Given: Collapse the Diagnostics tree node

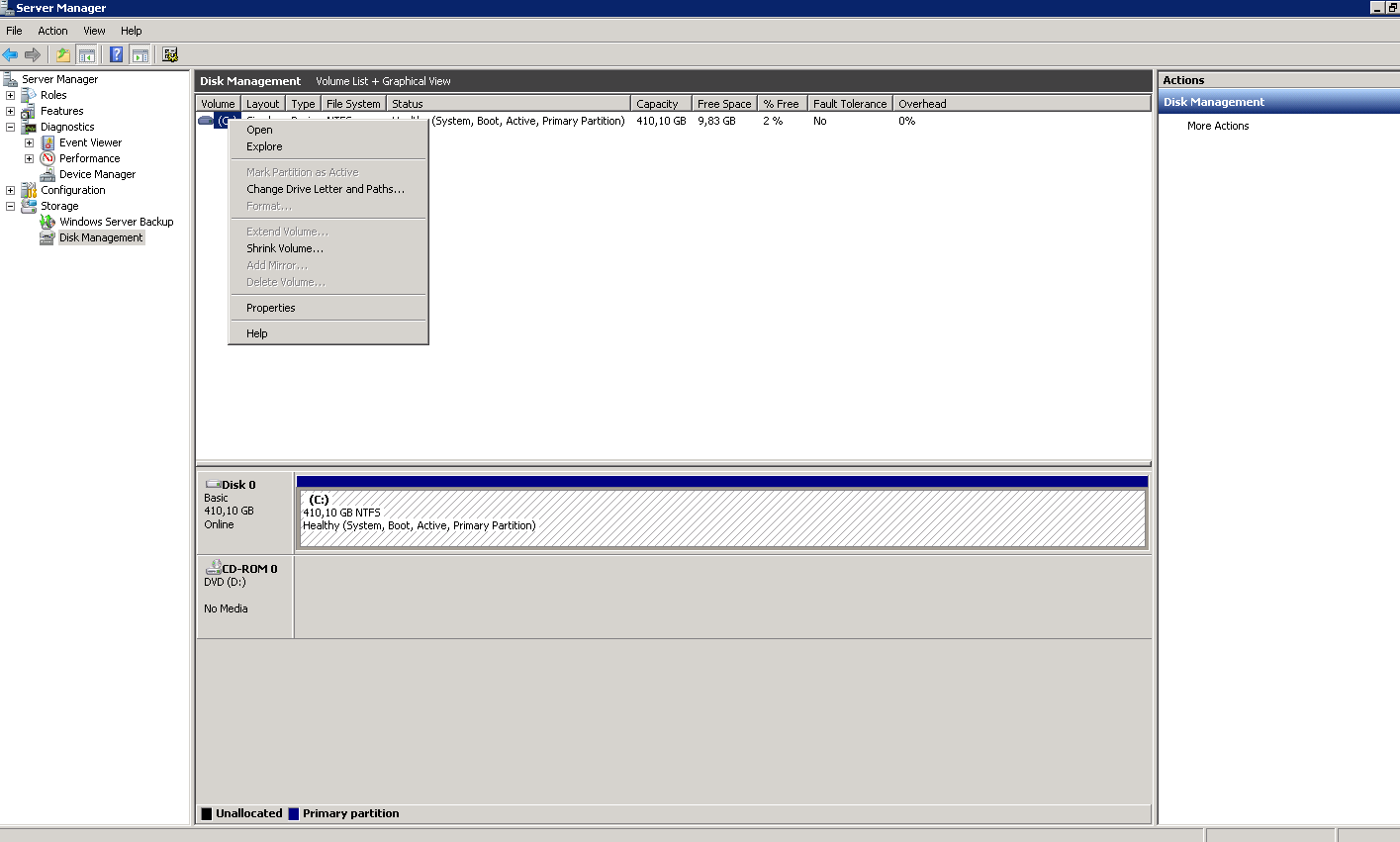Looking at the screenshot, I should [10, 127].
